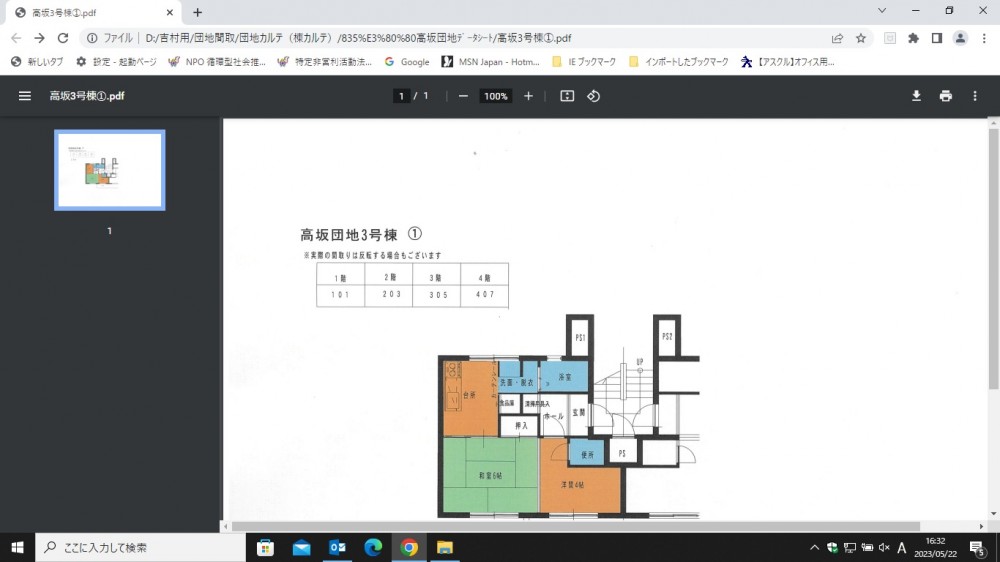1000x562 pixels.
Task: Expand the tab search chevron
Action: tap(882, 11)
